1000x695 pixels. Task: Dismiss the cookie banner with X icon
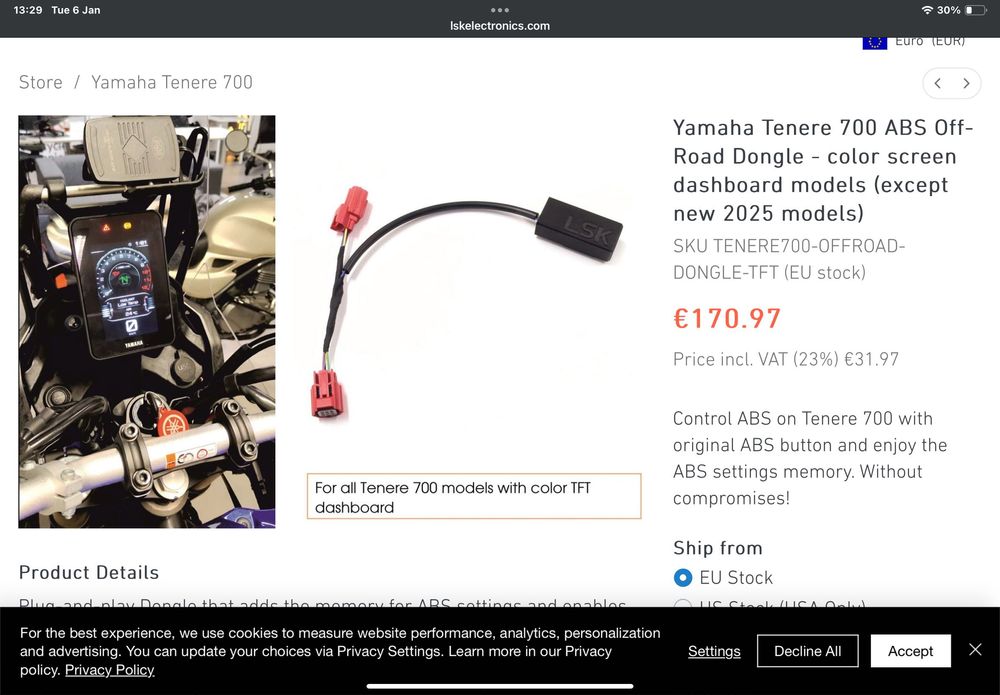[x=975, y=649]
